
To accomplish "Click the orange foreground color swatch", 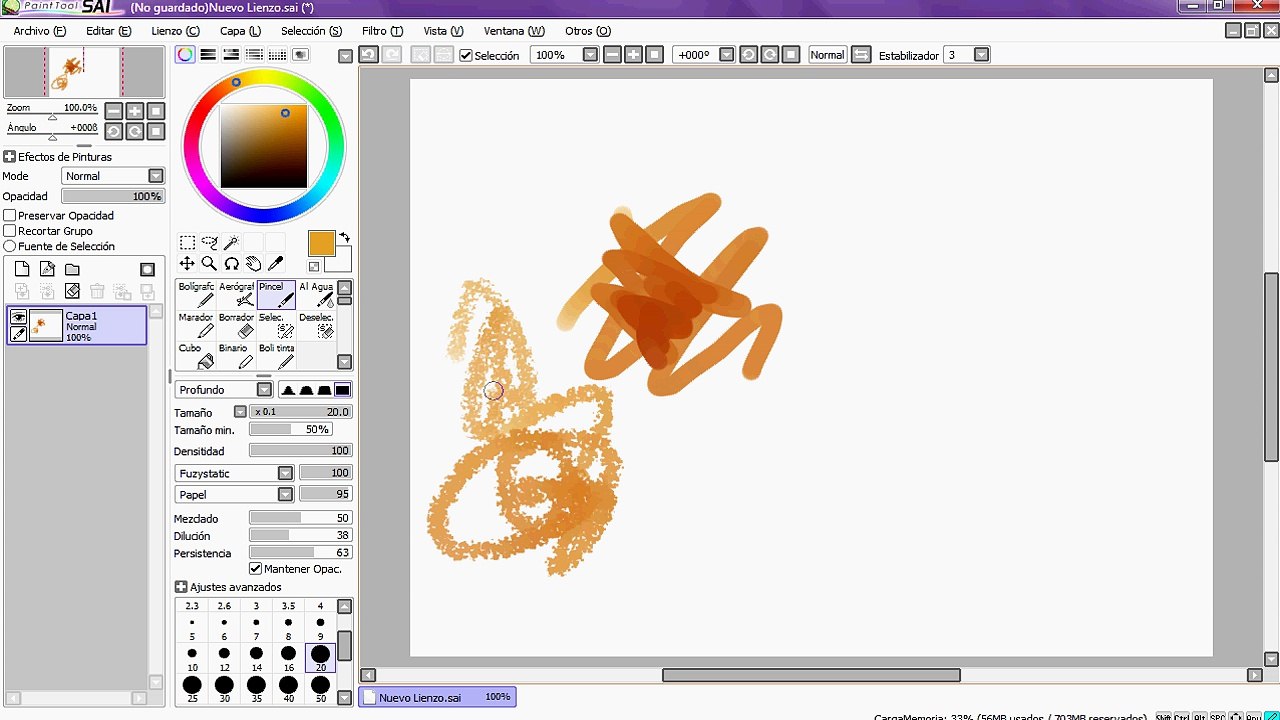I will coord(321,243).
